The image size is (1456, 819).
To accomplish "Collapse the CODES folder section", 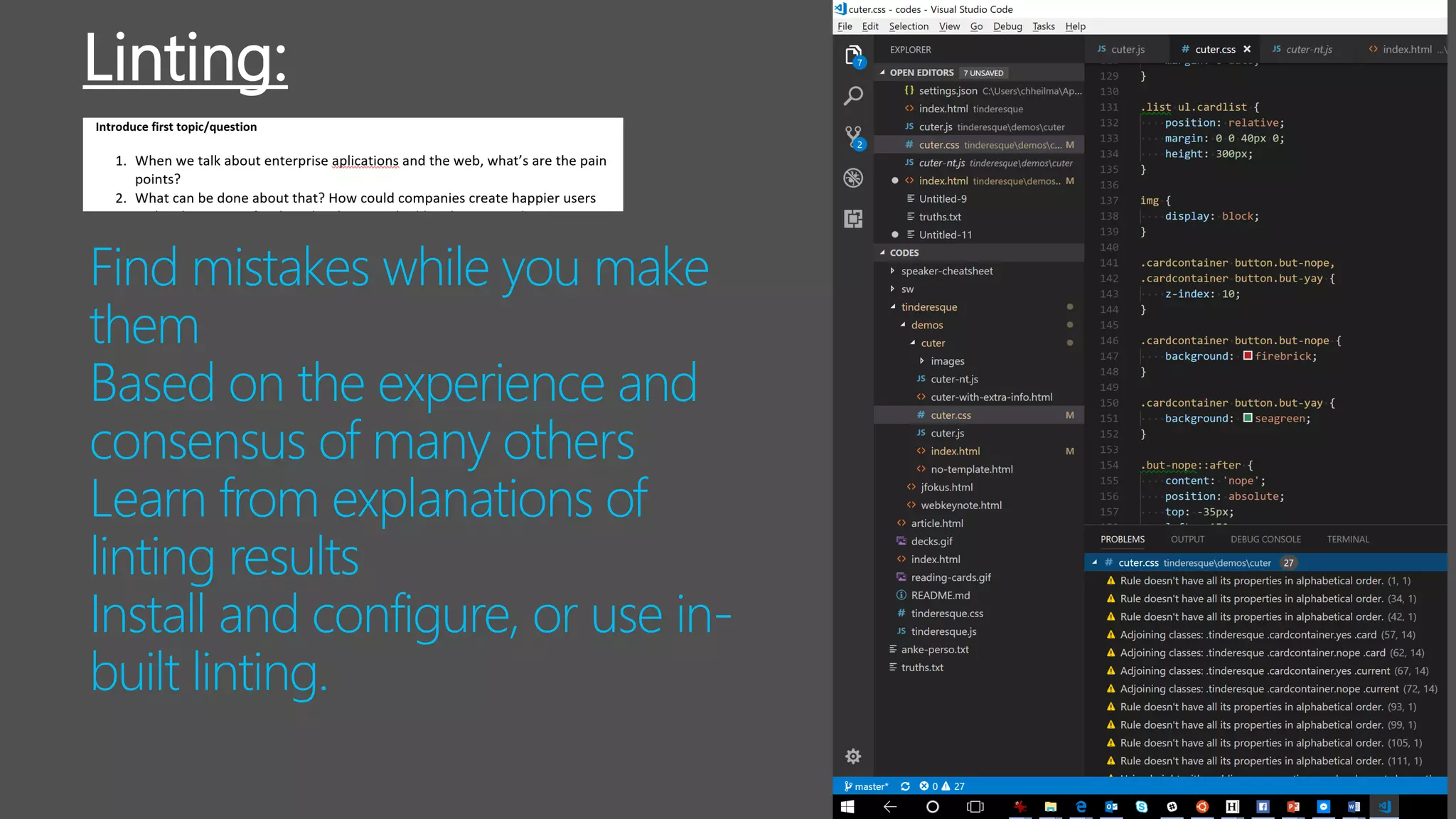I will [882, 252].
